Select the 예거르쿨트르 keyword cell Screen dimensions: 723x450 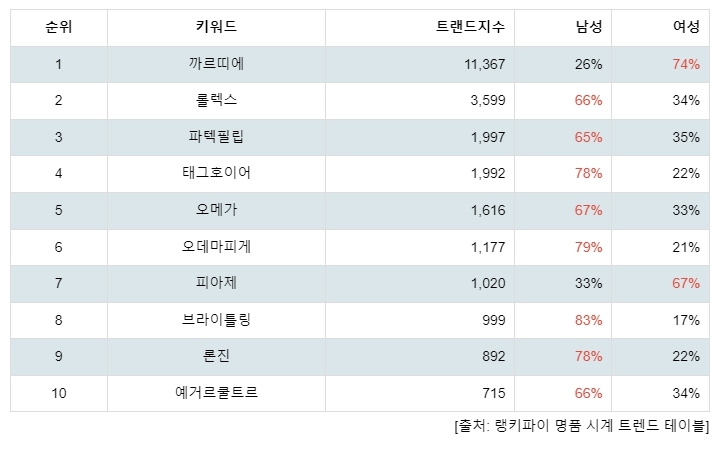[216, 393]
